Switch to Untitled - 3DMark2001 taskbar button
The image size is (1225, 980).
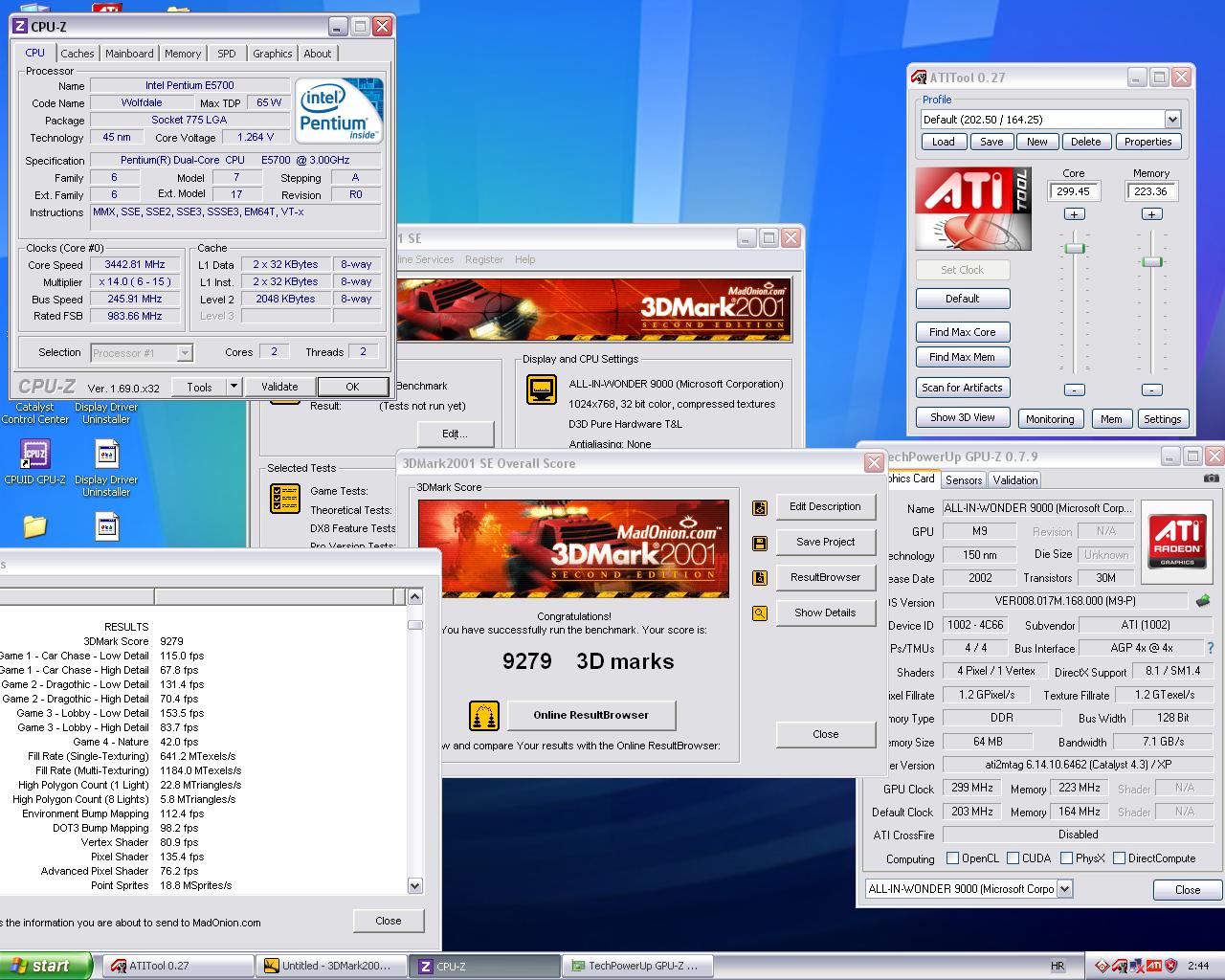click(x=332, y=966)
